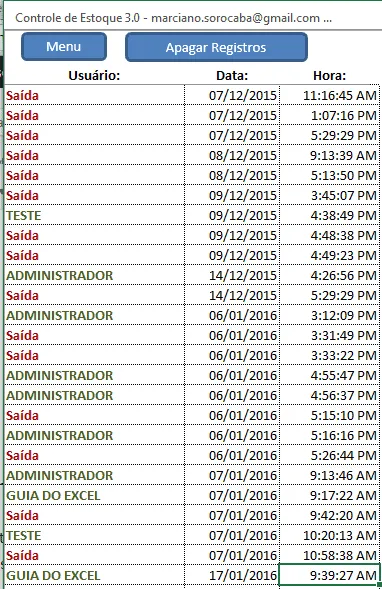Select the Usuário column header
This screenshot has width=382, height=589.
click(94, 76)
